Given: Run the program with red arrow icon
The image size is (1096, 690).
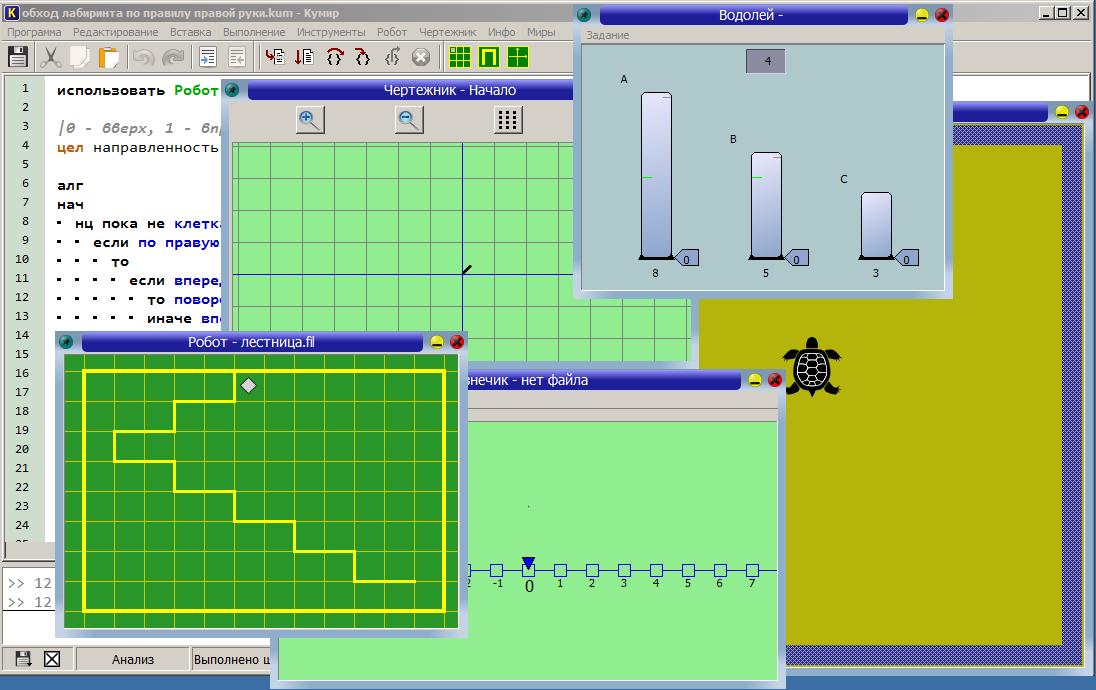Looking at the screenshot, I should [x=275, y=57].
